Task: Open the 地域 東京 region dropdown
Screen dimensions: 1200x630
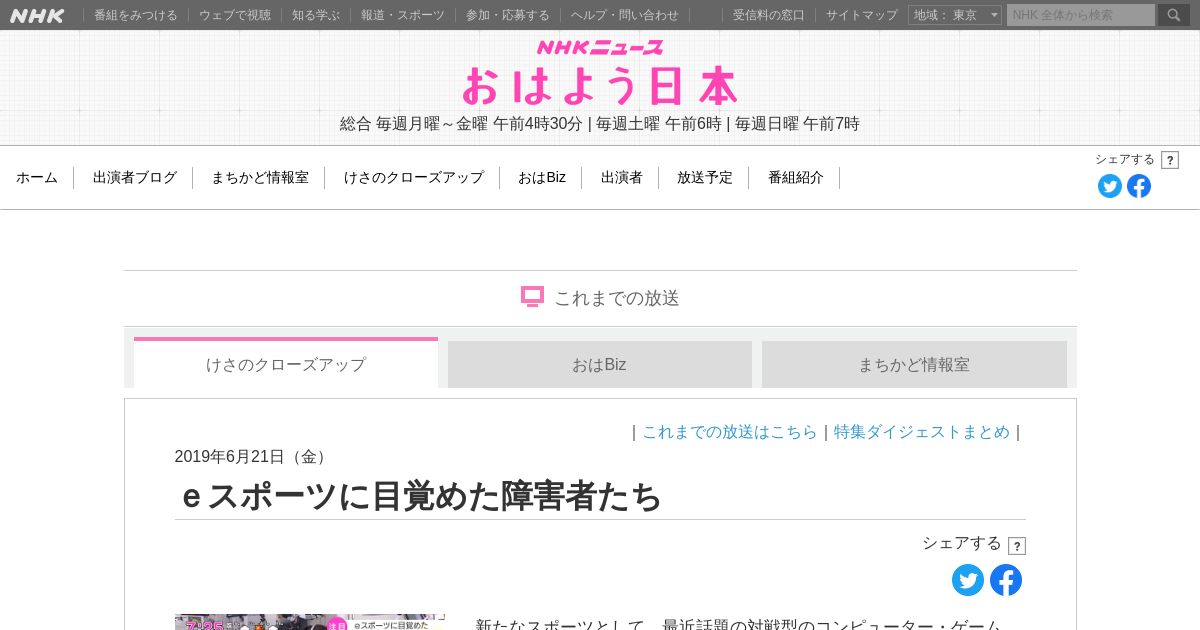Action: 955,15
